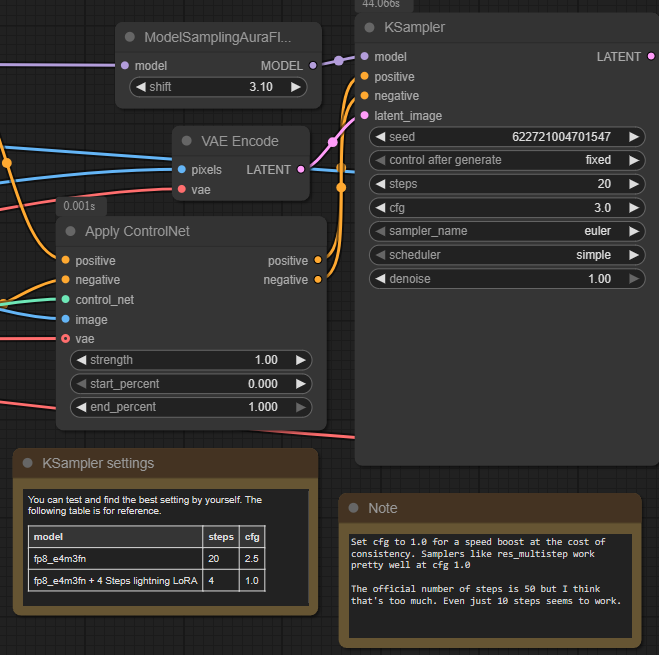Collapse the Note node dot
Viewport: 659px width, 655px height.
[x=353, y=508]
